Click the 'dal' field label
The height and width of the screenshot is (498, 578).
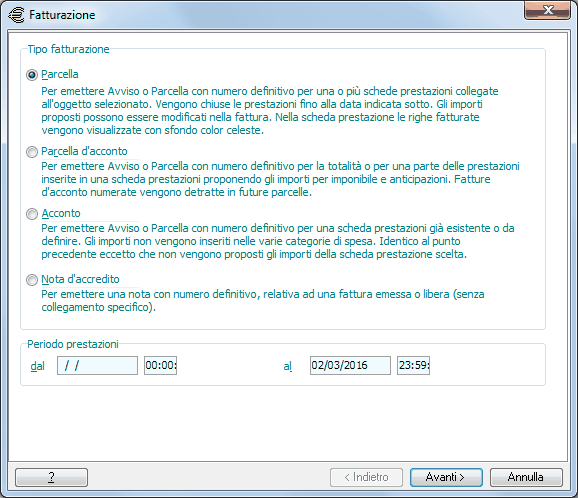point(38,366)
